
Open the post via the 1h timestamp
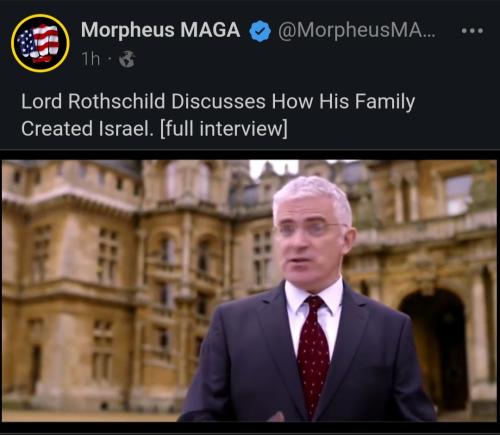point(91,59)
